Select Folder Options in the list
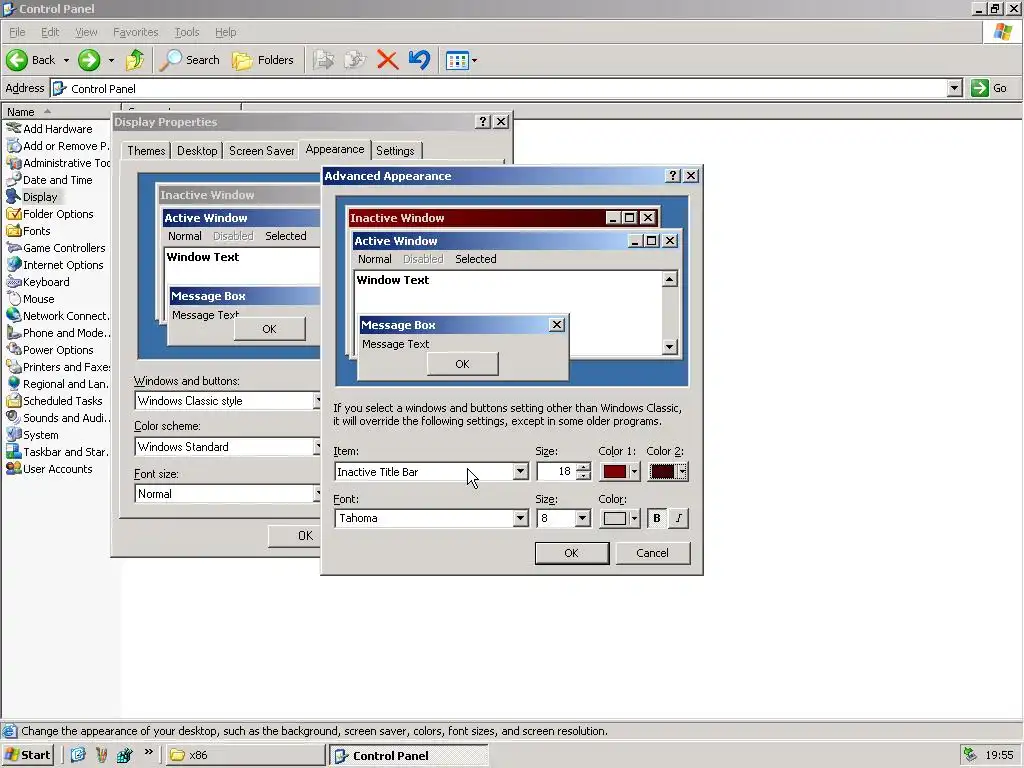This screenshot has height=768, width=1024. point(50,214)
